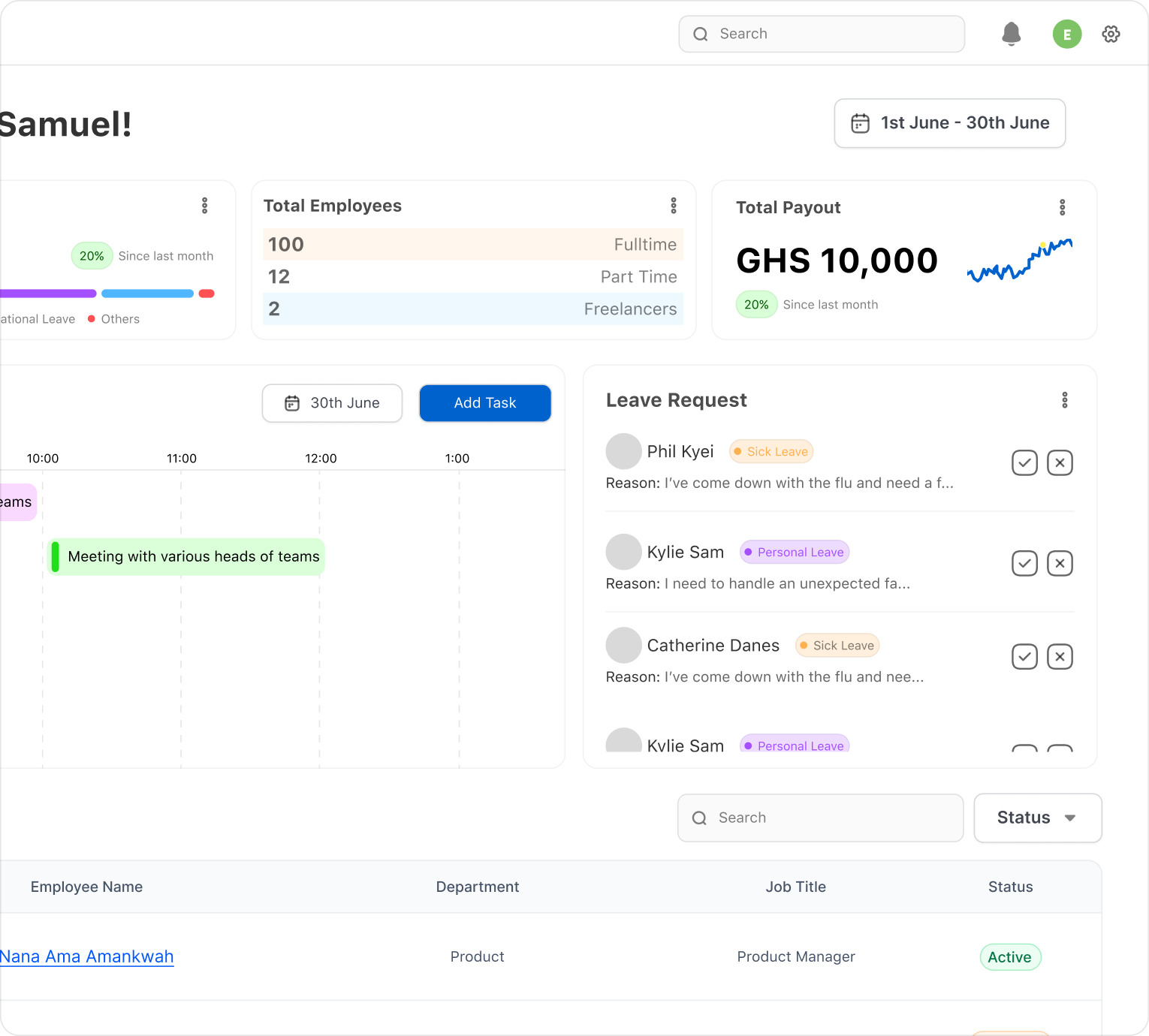Open the Leave Request panel kebab menu
Viewport: 1149px width, 1036px height.
(1065, 400)
